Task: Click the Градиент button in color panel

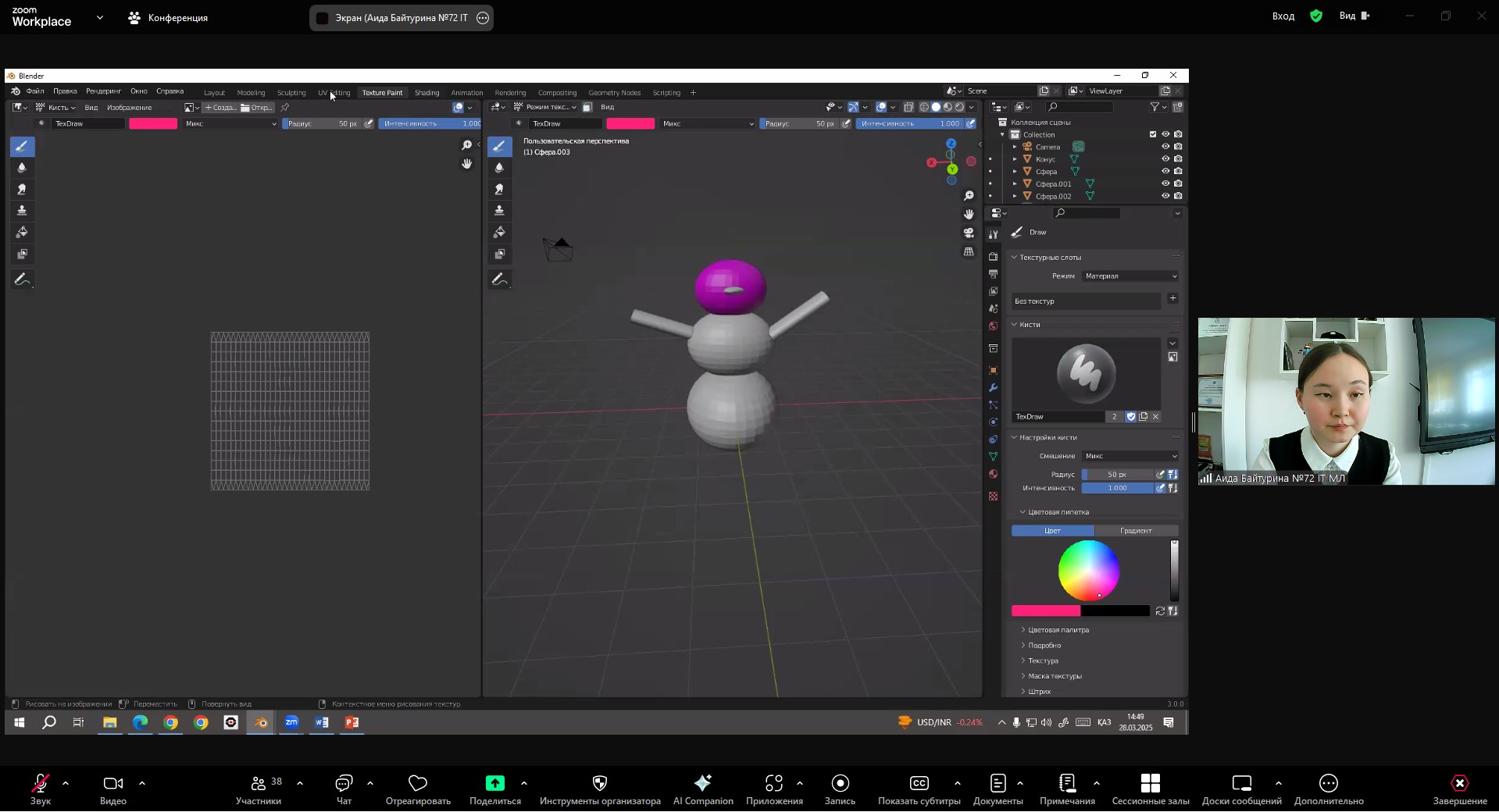Action: pos(1135,531)
